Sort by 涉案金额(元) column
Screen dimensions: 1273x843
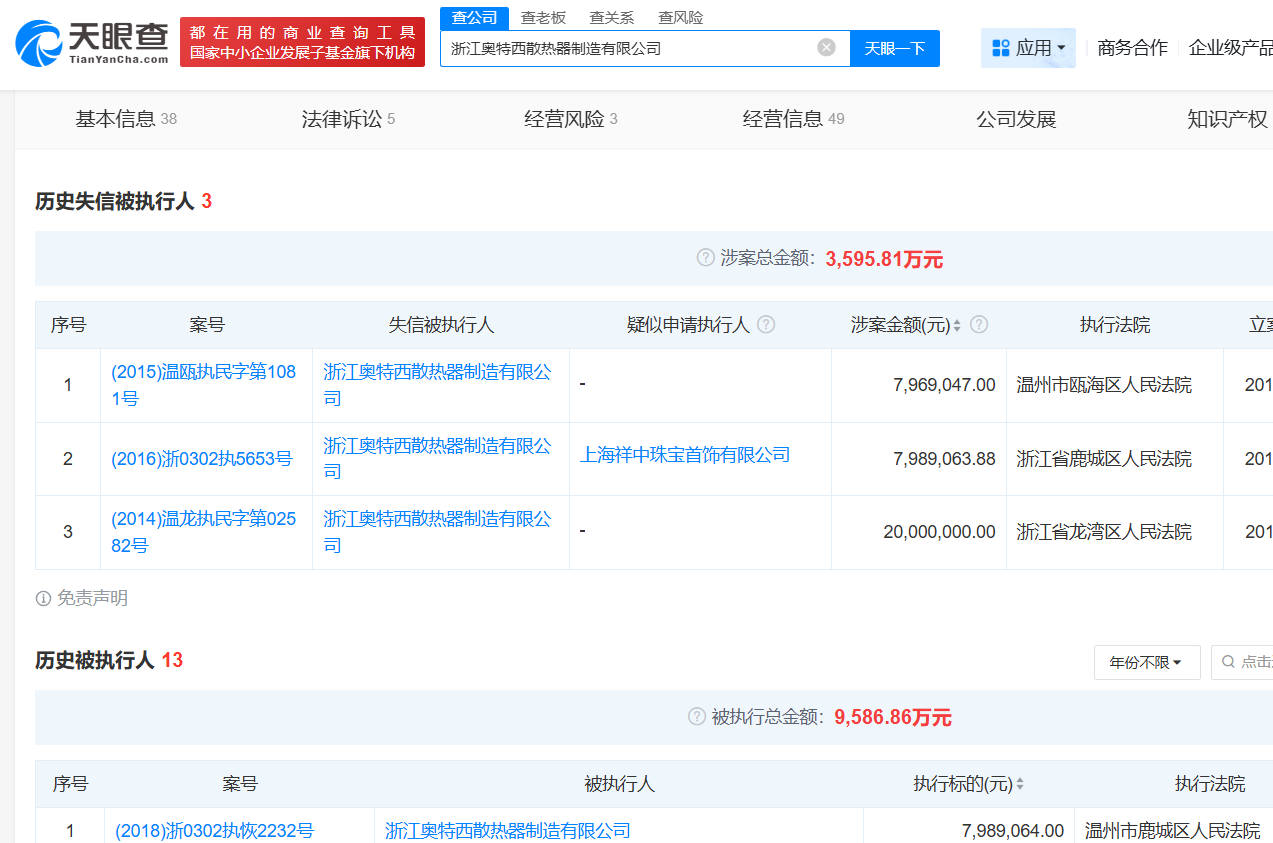[957, 325]
